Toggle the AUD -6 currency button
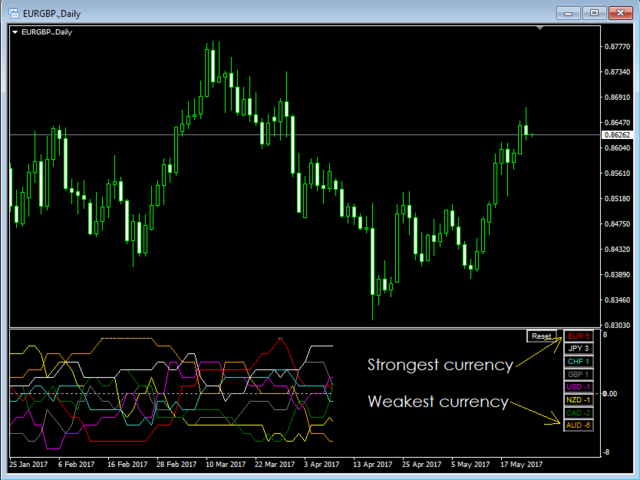Viewport: 640px width, 480px height. pos(578,425)
